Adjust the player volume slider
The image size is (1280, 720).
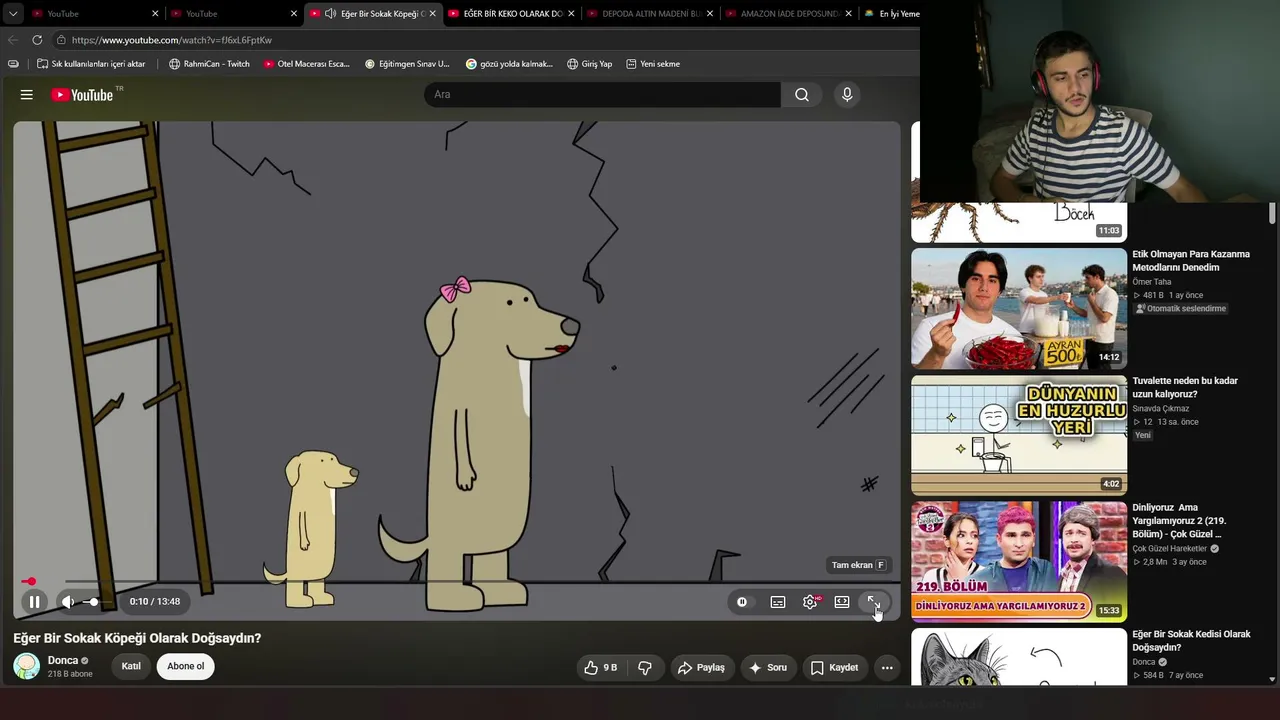pos(95,602)
